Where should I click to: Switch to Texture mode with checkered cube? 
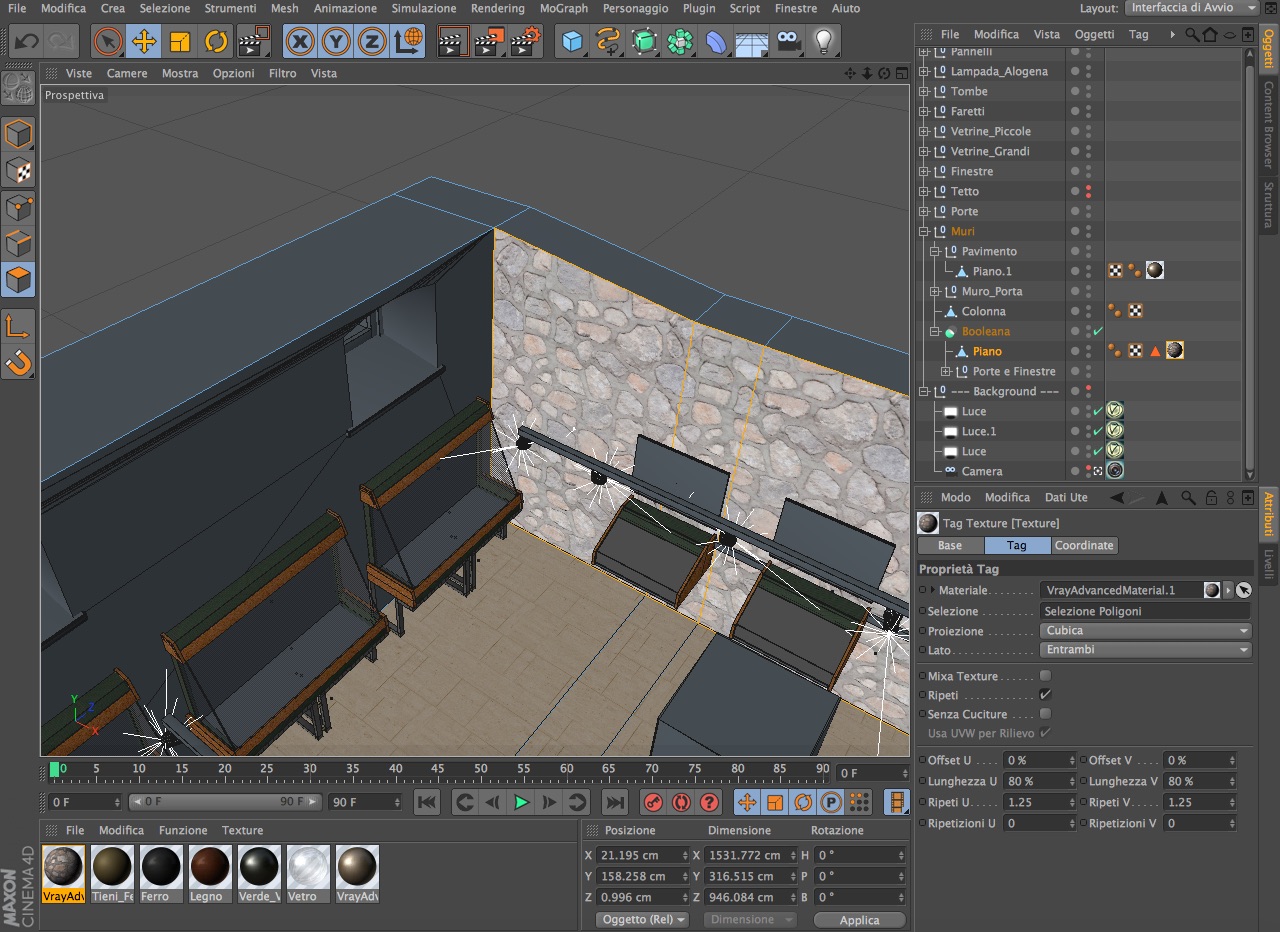tap(18, 171)
